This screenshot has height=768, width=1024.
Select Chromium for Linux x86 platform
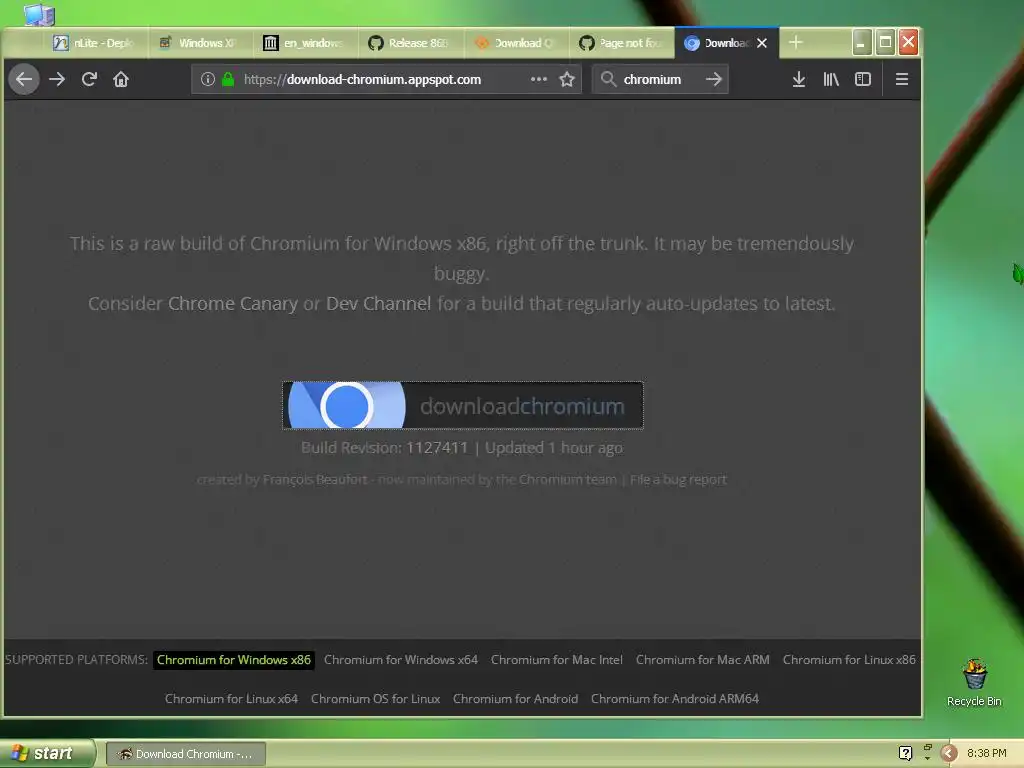click(849, 660)
